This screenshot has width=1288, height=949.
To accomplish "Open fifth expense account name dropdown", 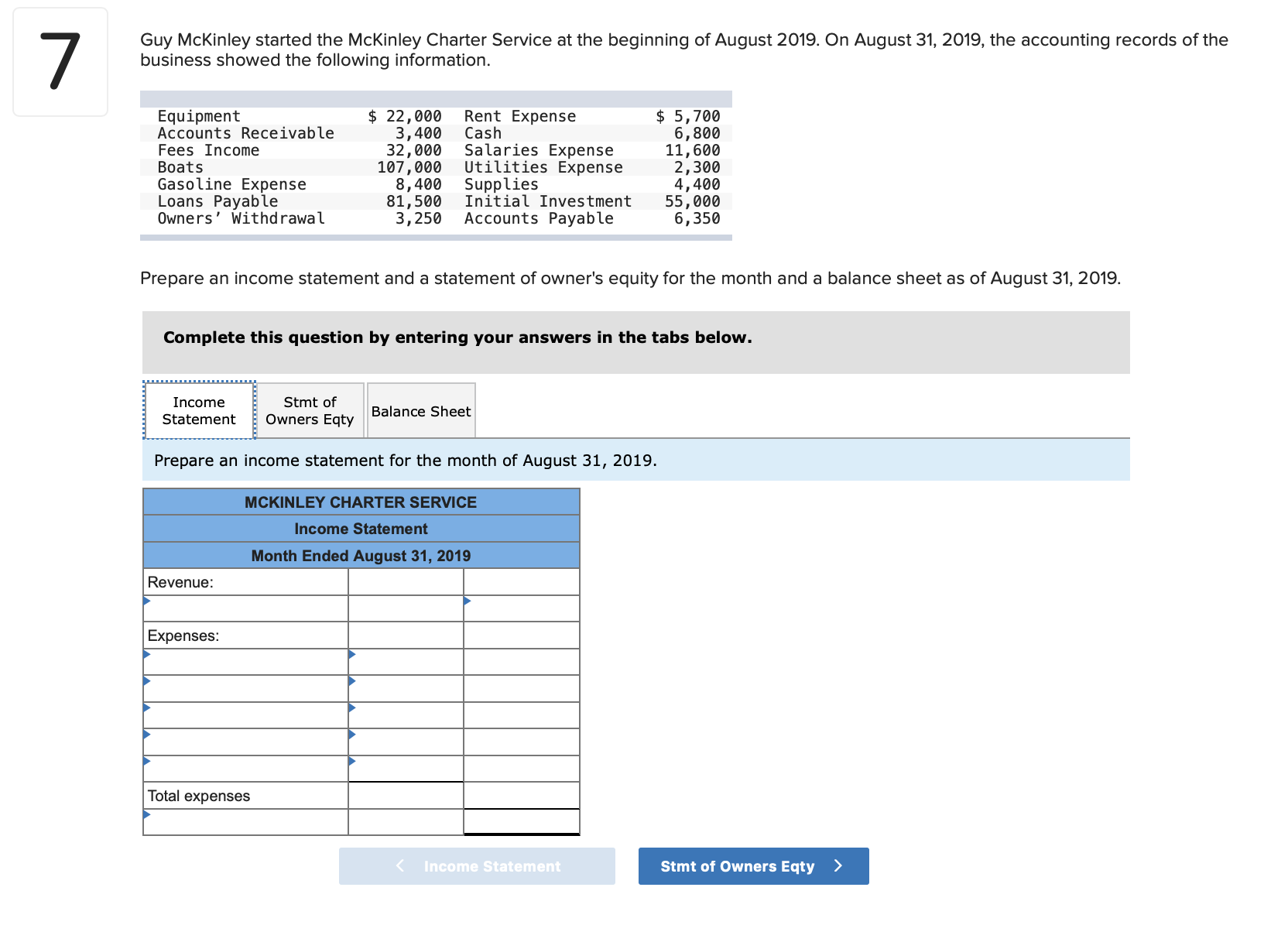I will 245,769.
